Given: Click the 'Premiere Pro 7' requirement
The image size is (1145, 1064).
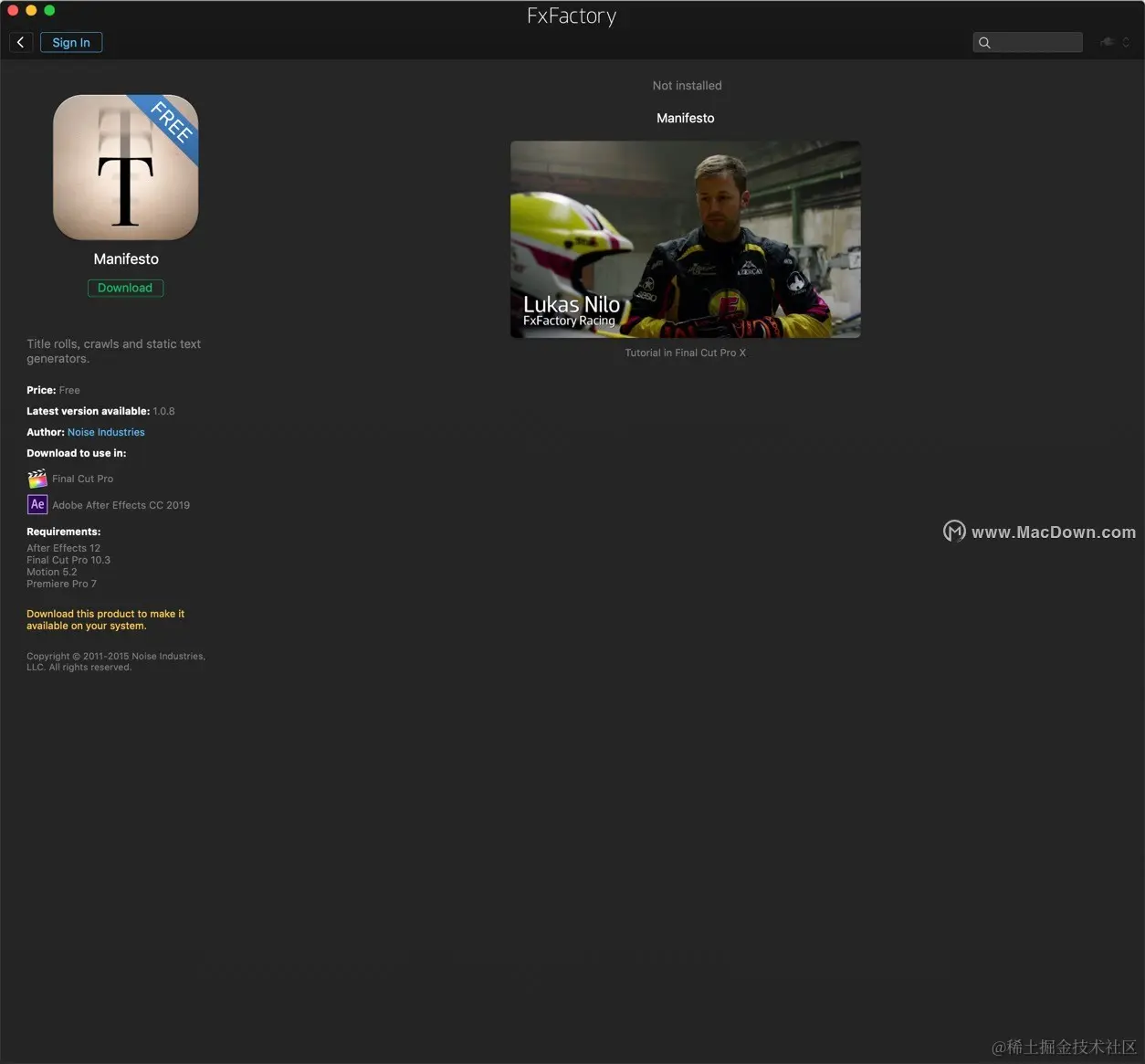Looking at the screenshot, I should coord(61,584).
